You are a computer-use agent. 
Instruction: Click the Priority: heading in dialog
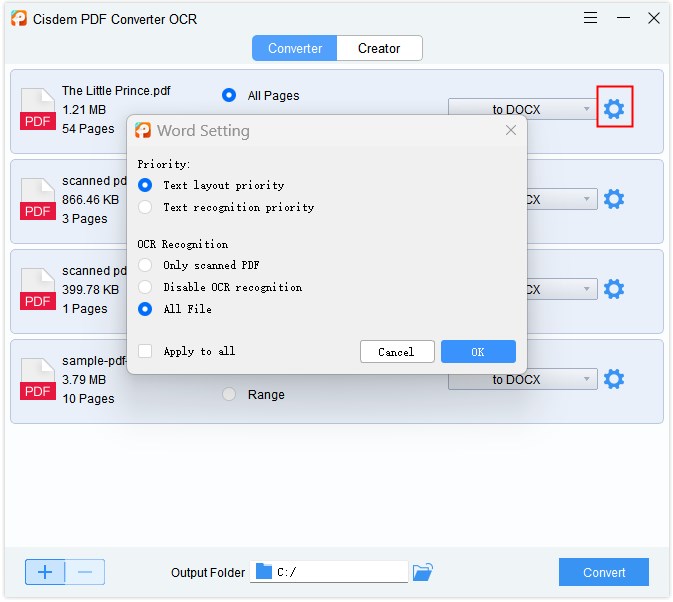click(164, 164)
